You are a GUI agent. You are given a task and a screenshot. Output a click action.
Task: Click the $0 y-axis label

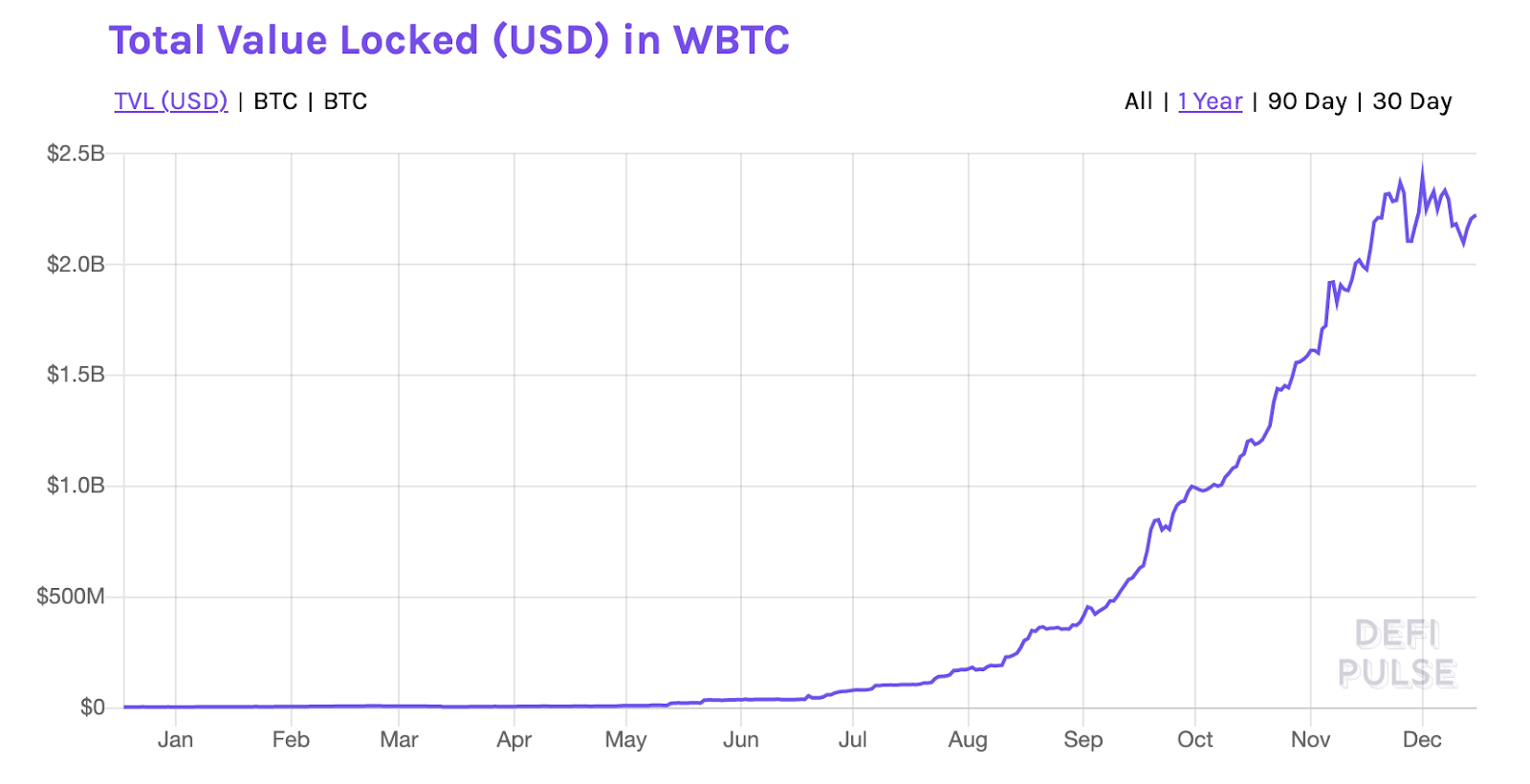tap(92, 708)
